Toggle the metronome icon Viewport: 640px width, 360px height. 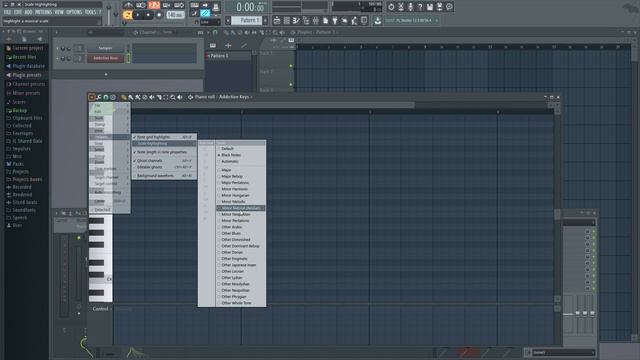pyautogui.click(x=129, y=5)
